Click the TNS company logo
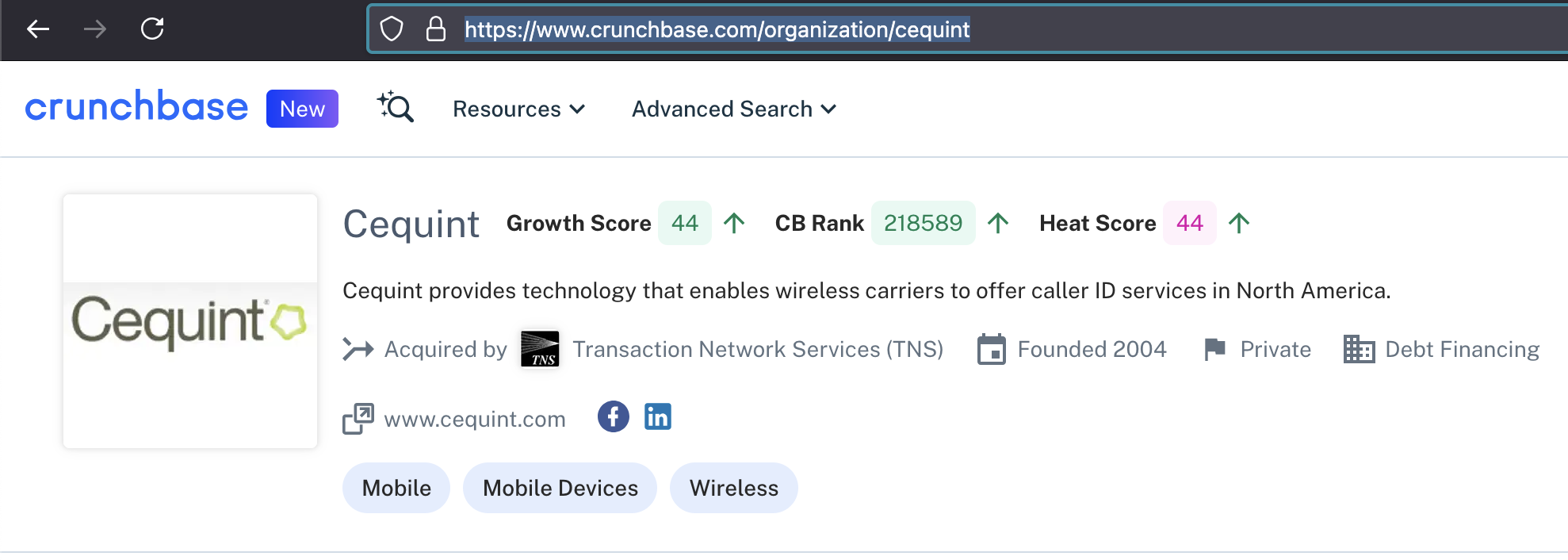Image resolution: width=1568 pixels, height=560 pixels. point(540,349)
